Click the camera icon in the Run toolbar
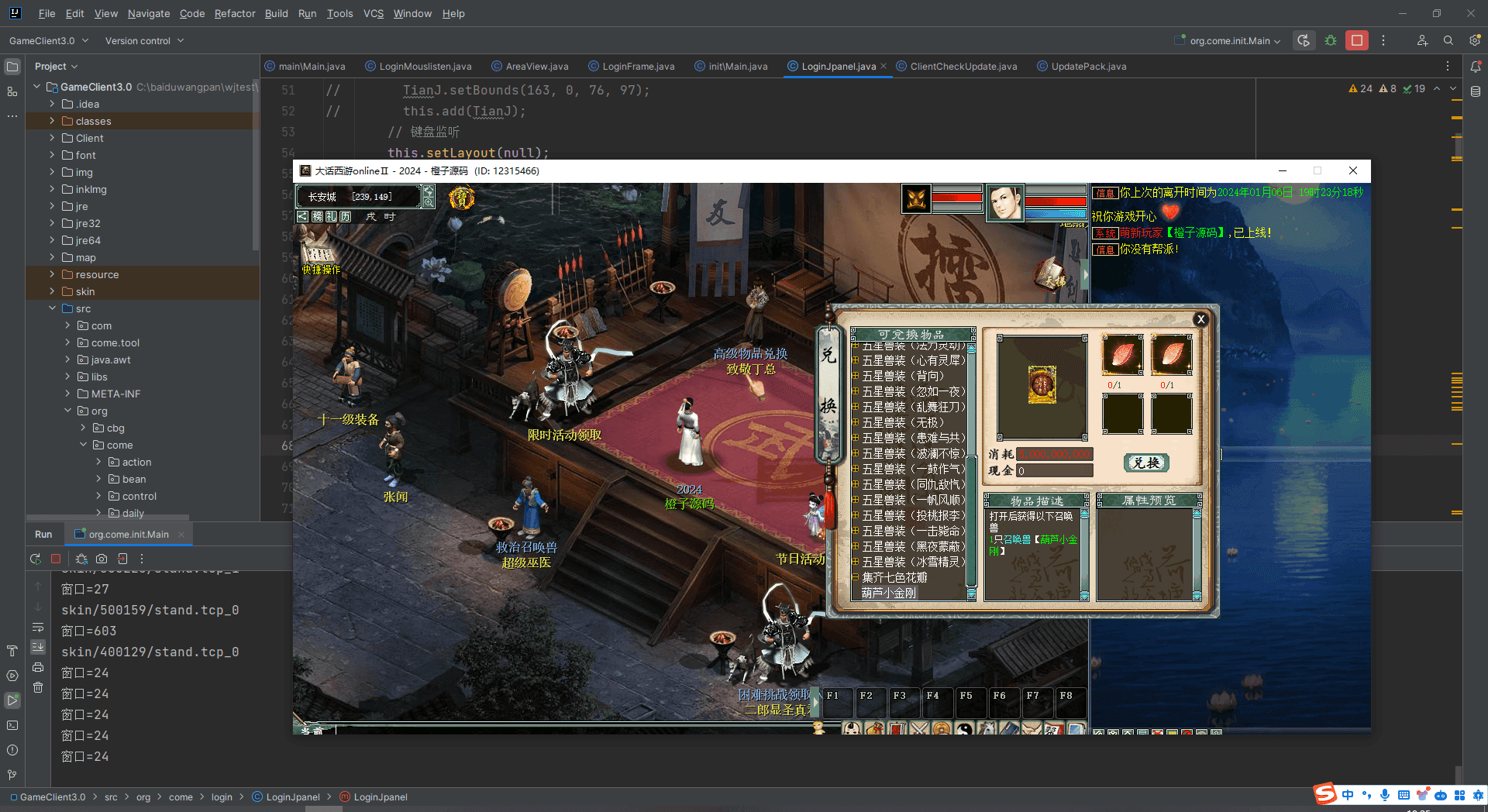Image resolution: width=1488 pixels, height=812 pixels. pos(102,559)
